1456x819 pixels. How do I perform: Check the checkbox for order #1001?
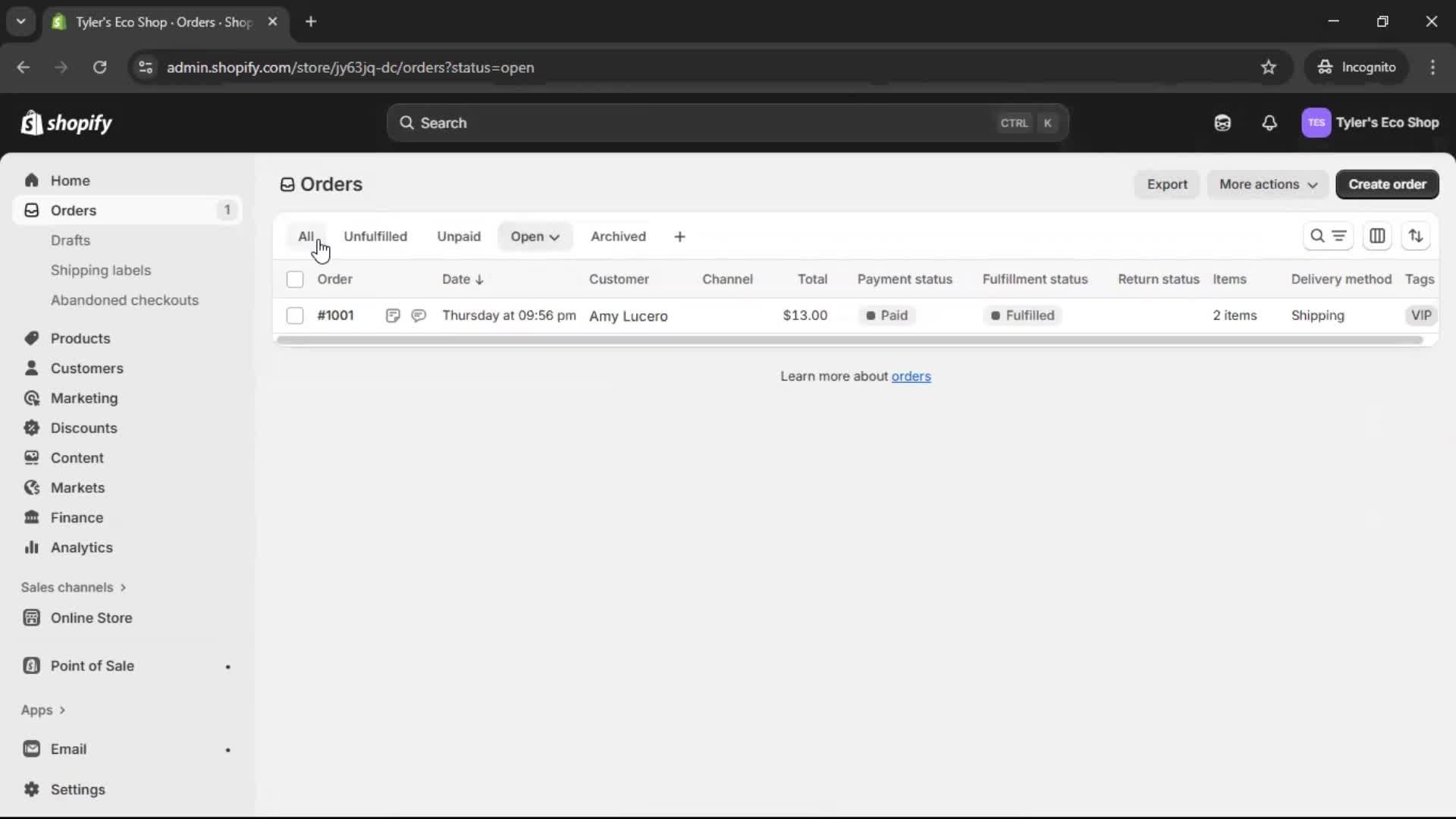295,315
